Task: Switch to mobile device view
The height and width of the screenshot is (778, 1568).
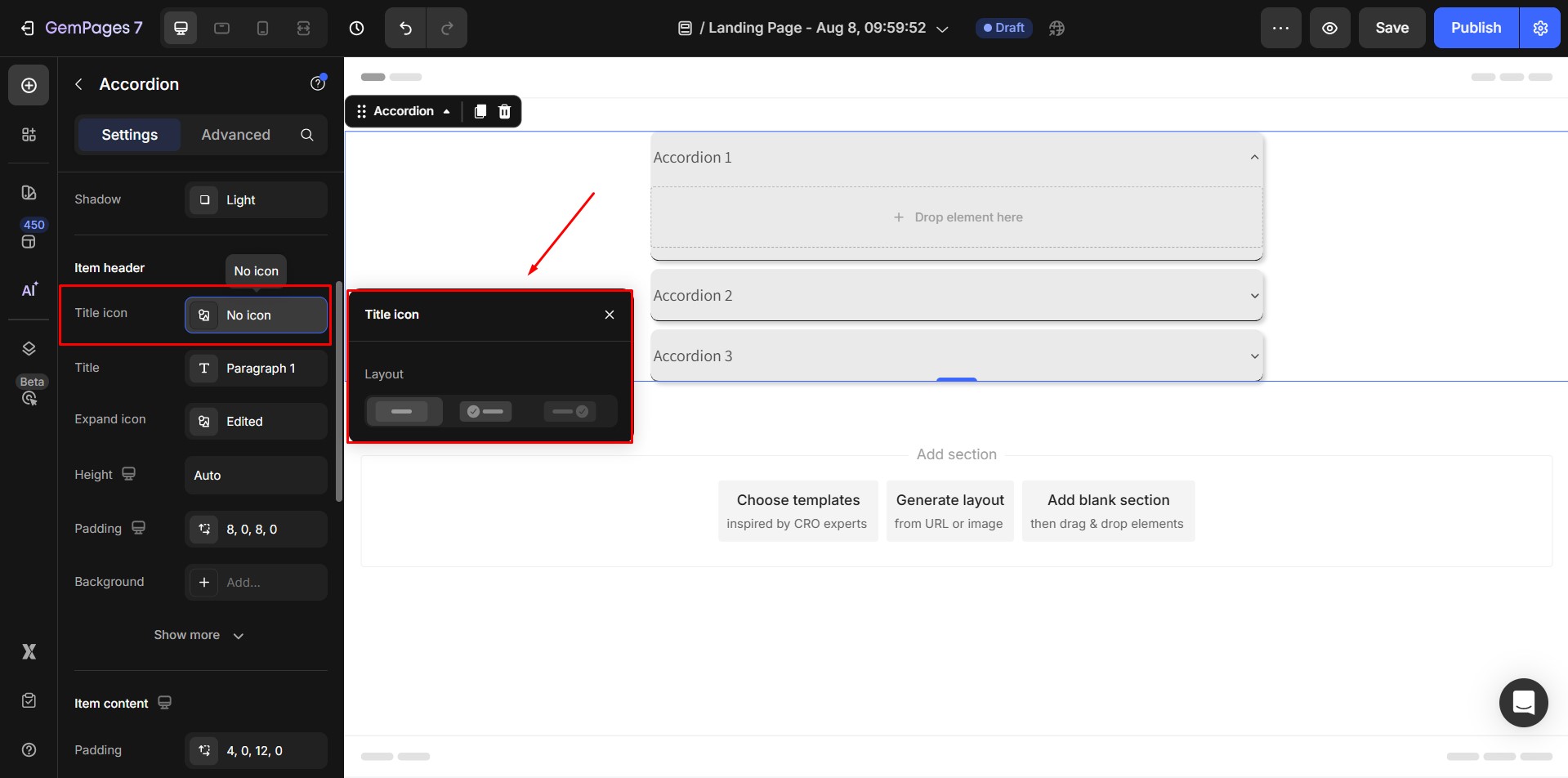Action: (x=262, y=28)
